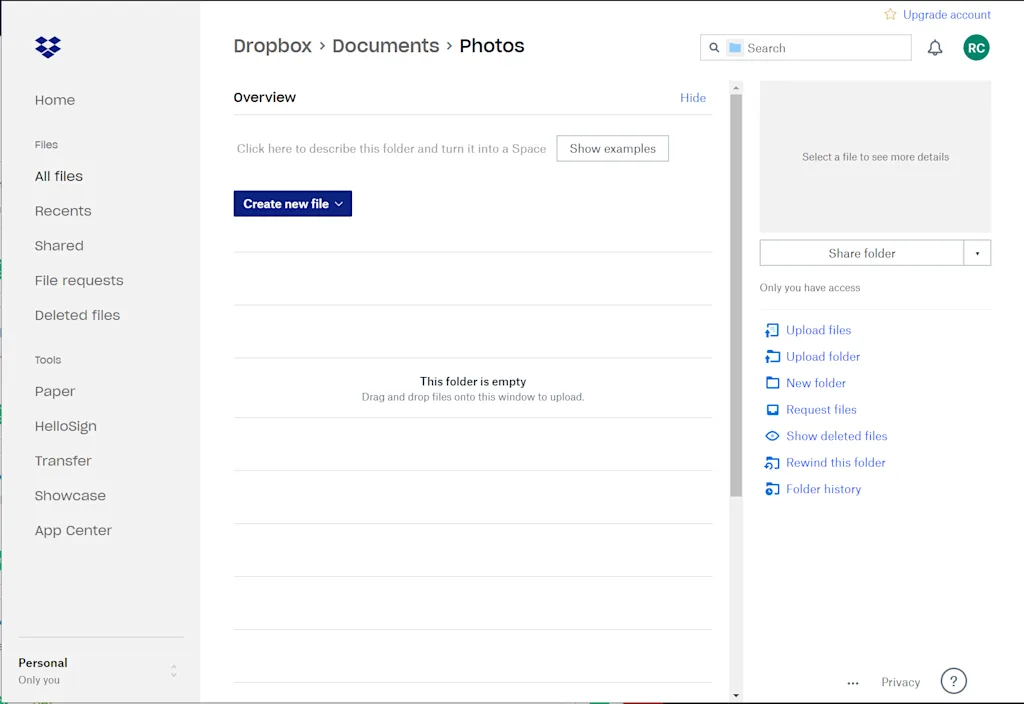Go to Home in the sidebar

pyautogui.click(x=55, y=100)
